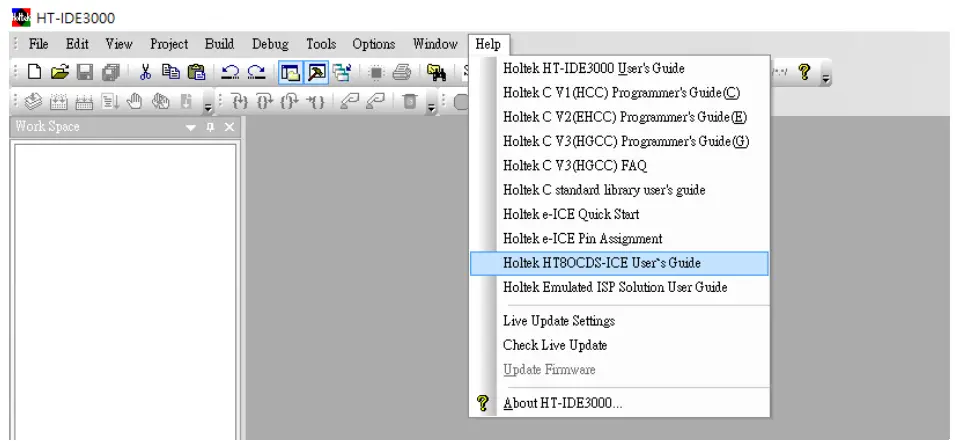The height and width of the screenshot is (446, 955).
Task: Open About HT-IDE3000
Action: 619,403
